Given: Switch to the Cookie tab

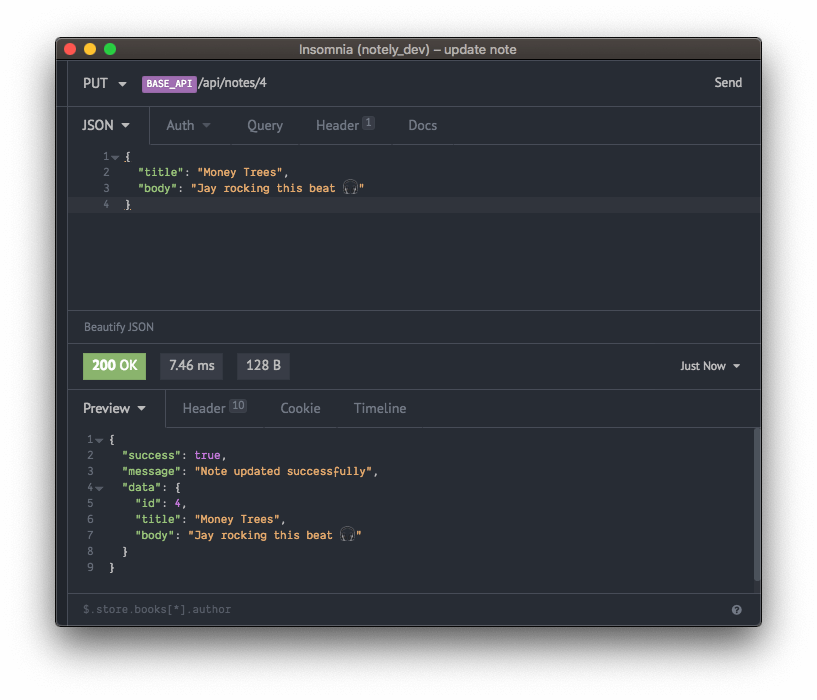Looking at the screenshot, I should (300, 408).
